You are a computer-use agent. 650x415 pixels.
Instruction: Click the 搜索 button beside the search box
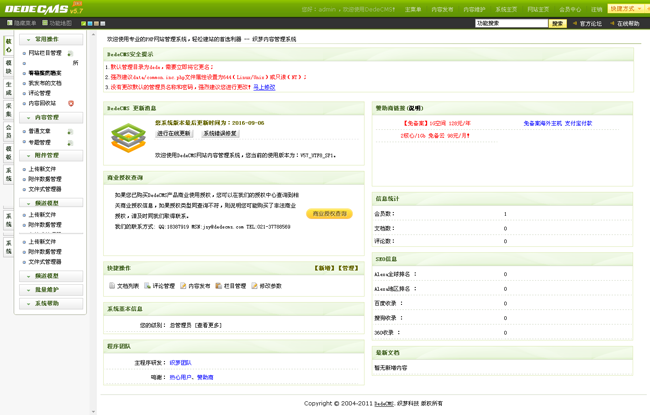(558, 24)
